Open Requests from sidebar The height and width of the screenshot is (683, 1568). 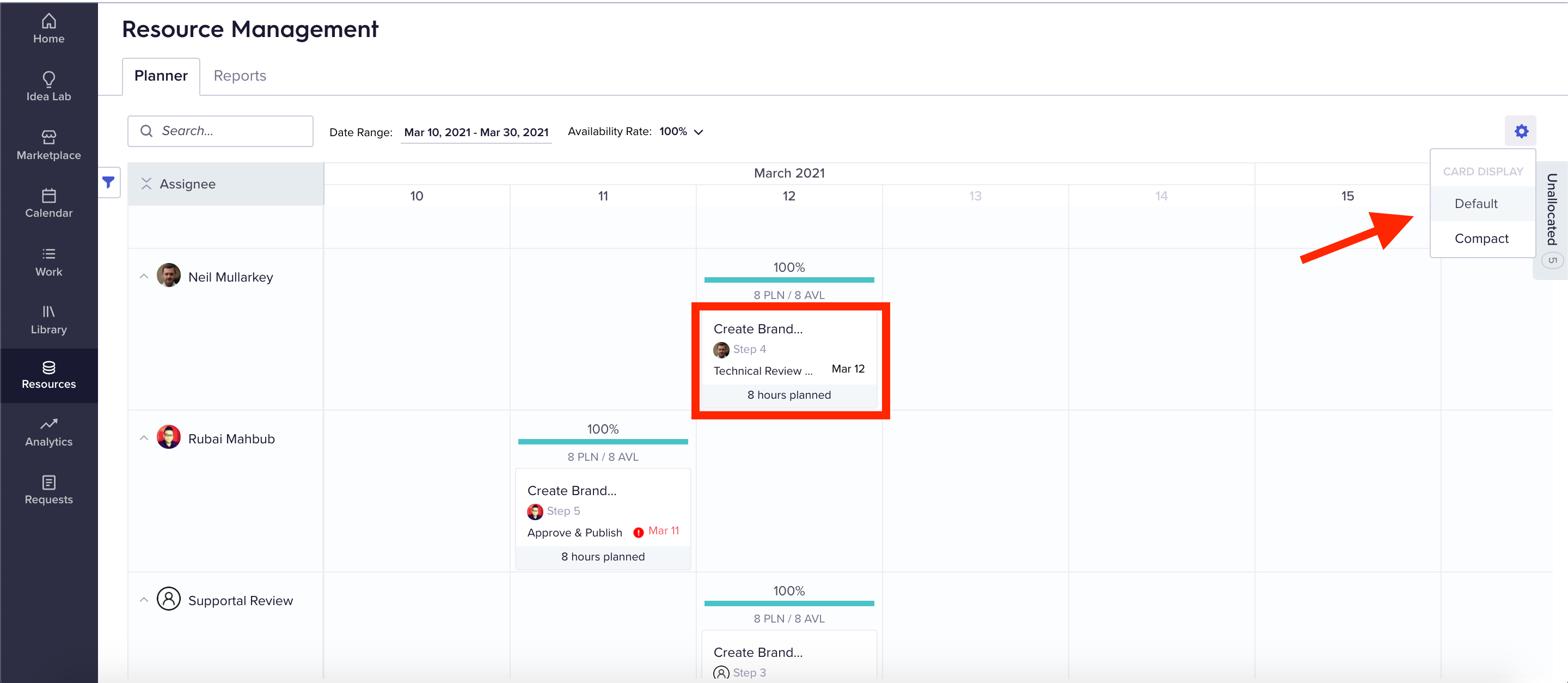point(48,491)
